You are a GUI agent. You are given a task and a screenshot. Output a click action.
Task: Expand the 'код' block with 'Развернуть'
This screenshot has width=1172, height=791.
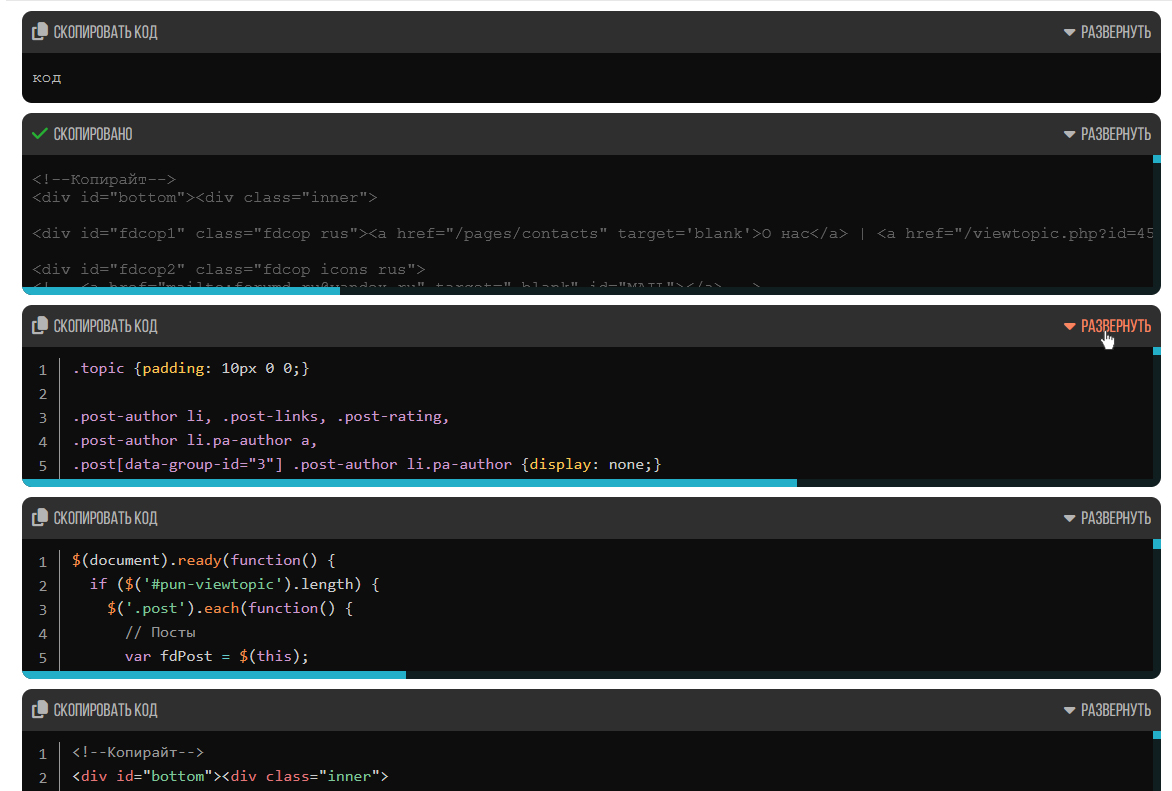pyautogui.click(x=1115, y=32)
